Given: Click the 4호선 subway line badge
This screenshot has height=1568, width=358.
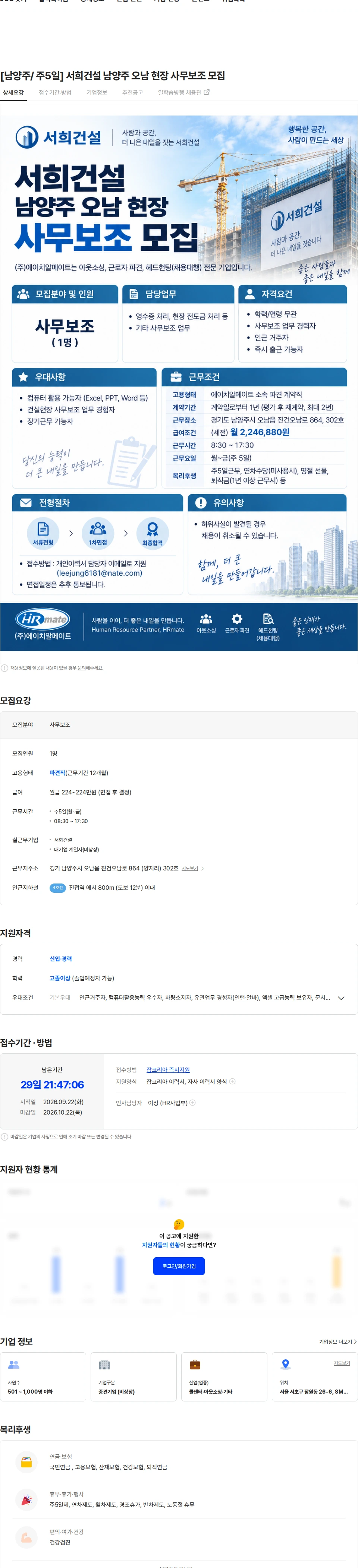Looking at the screenshot, I should 57,888.
